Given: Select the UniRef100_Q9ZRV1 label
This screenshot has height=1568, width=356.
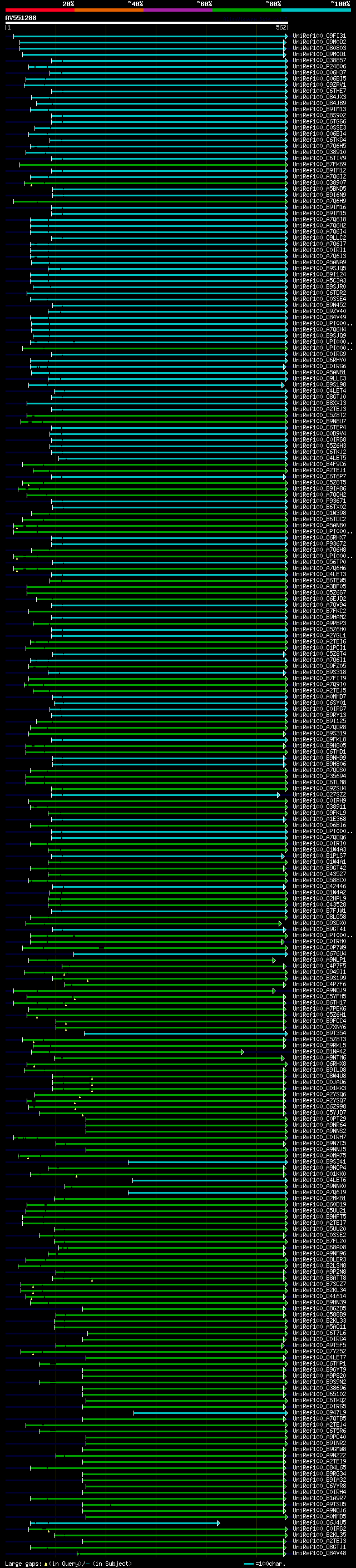Looking at the screenshot, I should pos(319,85).
